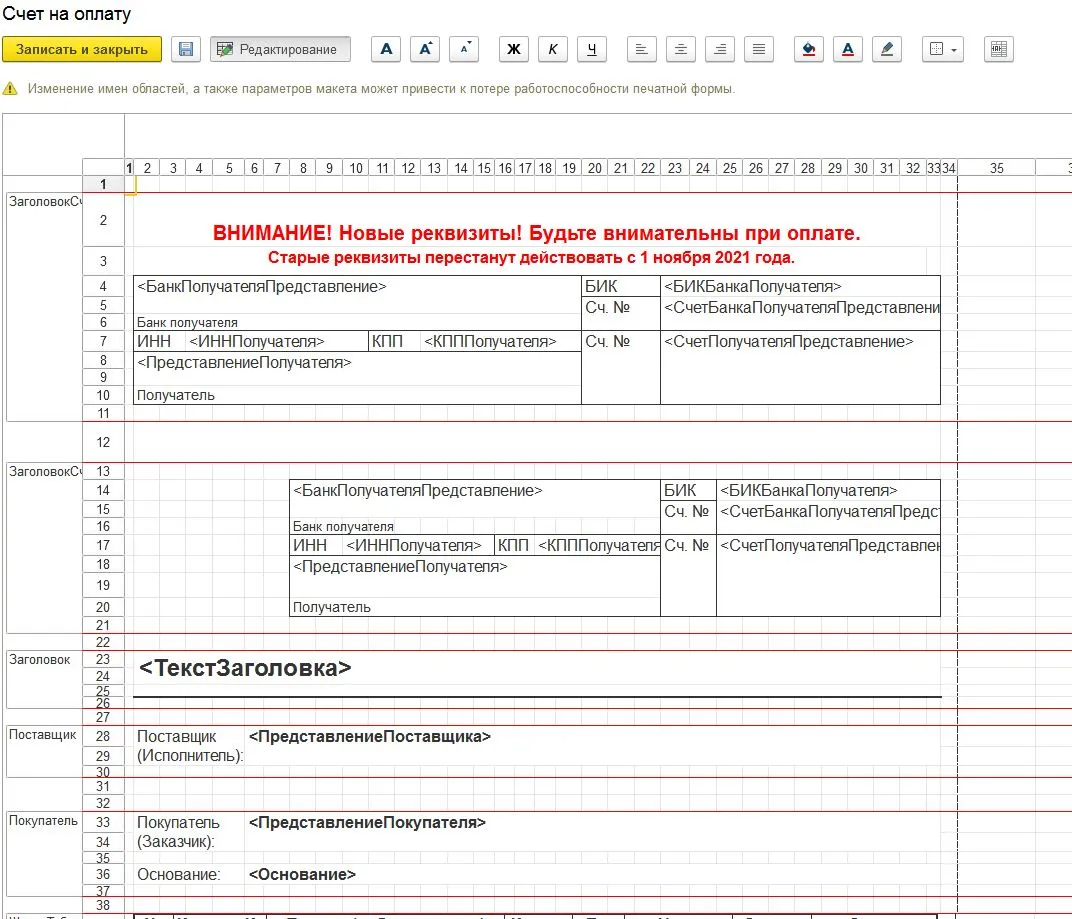
Task: Click the <ТекстЗаголовка> cell
Action: 246,668
